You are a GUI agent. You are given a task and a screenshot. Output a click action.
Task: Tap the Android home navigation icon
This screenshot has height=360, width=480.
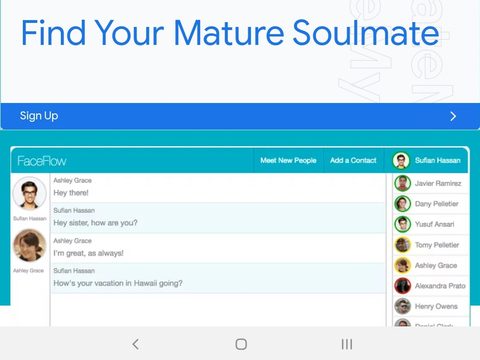[x=241, y=344]
